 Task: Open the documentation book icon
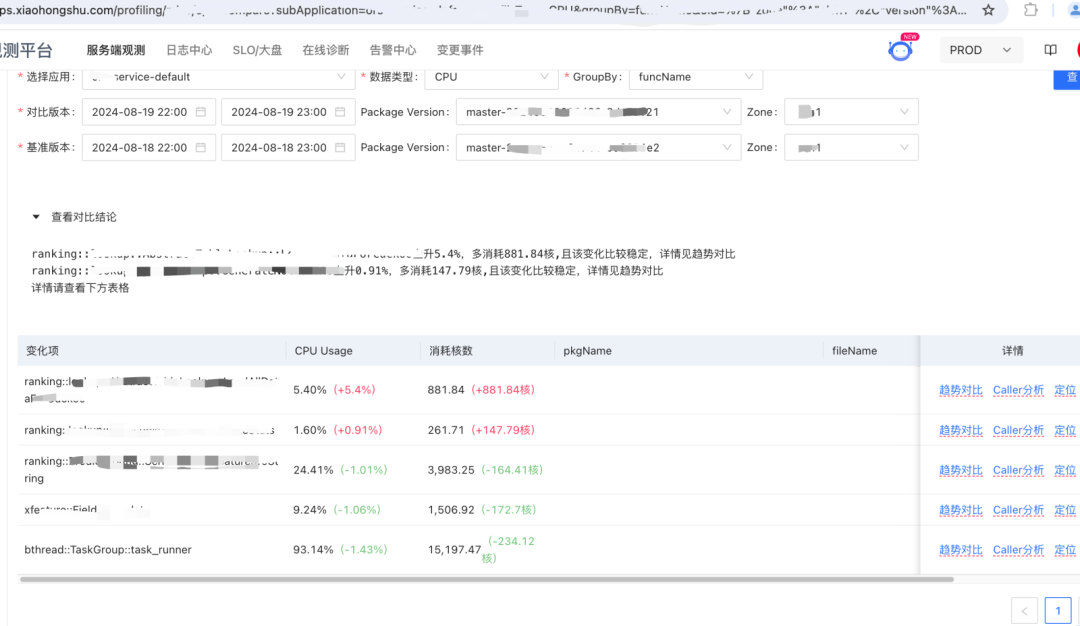tap(1050, 50)
